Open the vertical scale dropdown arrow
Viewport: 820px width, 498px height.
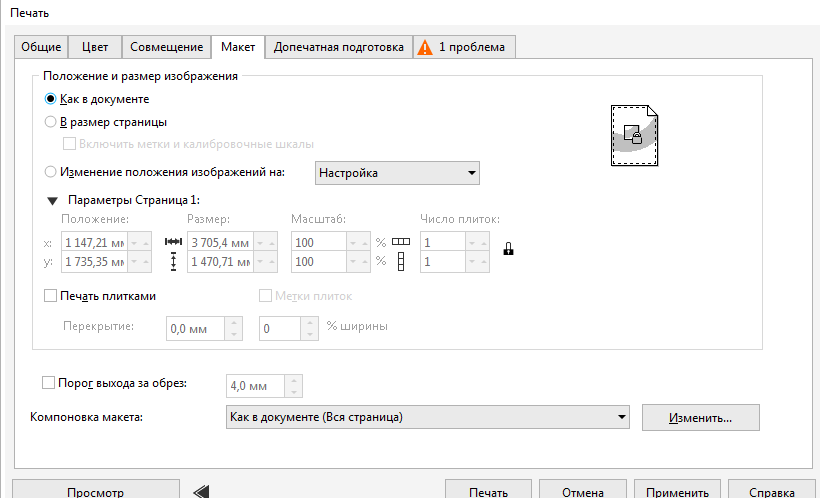(x=353, y=262)
